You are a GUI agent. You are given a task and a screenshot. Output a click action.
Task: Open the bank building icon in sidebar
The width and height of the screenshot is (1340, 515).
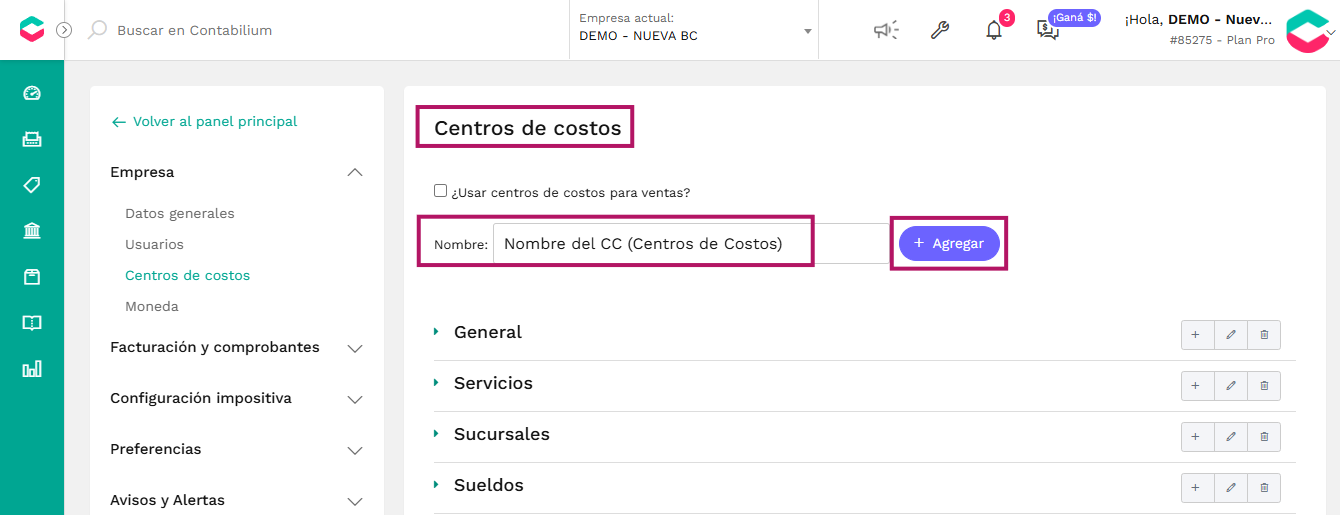(x=32, y=231)
